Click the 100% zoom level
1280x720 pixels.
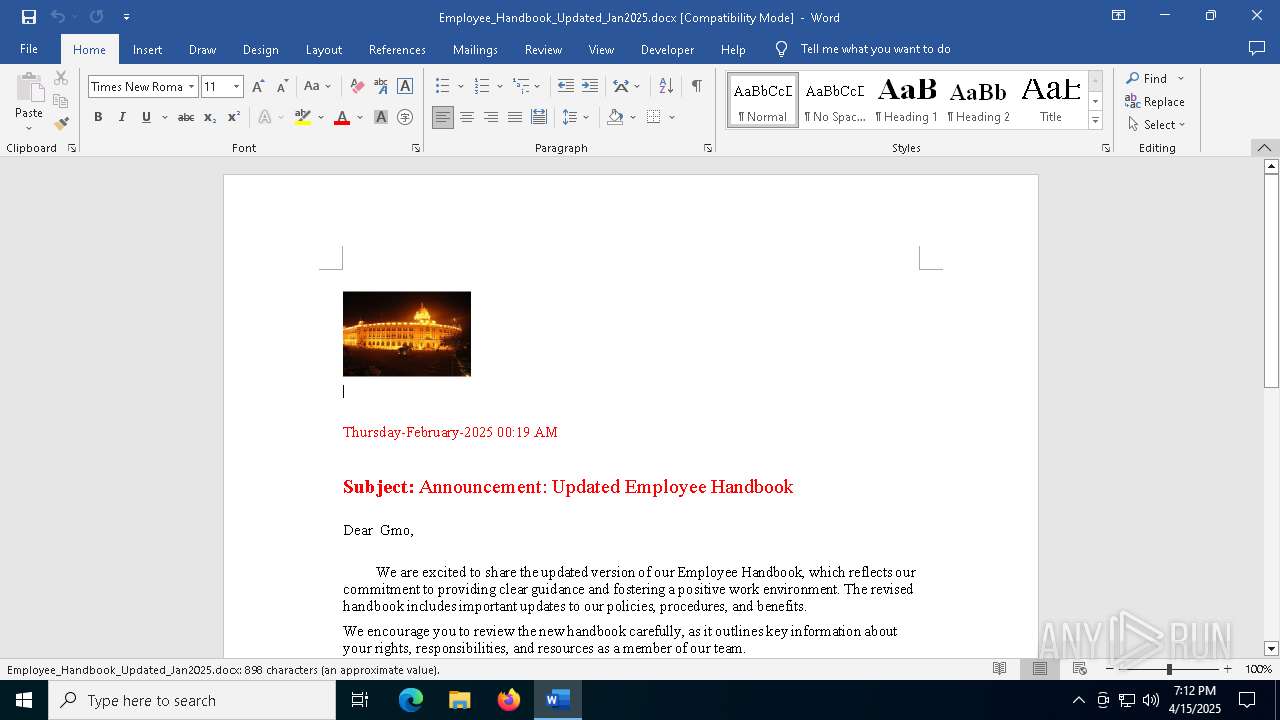coord(1258,669)
